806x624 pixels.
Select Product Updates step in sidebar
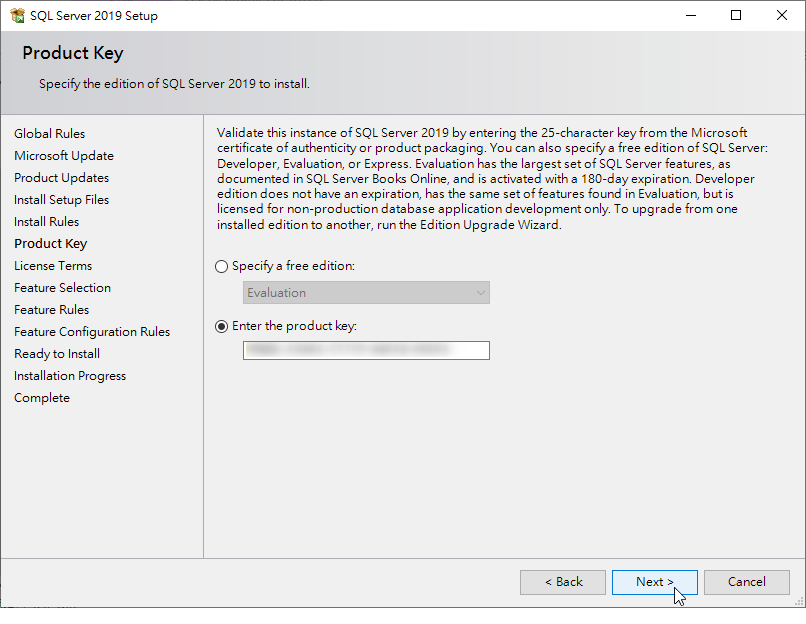(62, 178)
